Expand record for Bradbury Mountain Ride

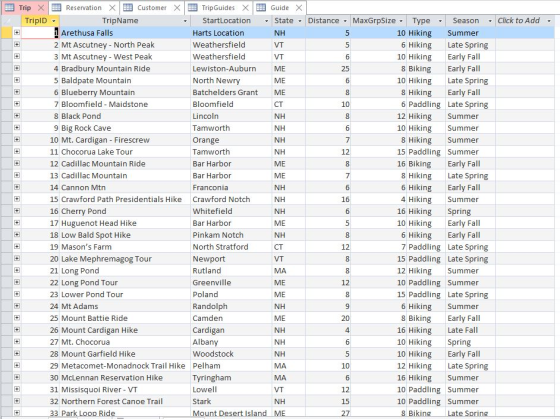pos(17,68)
